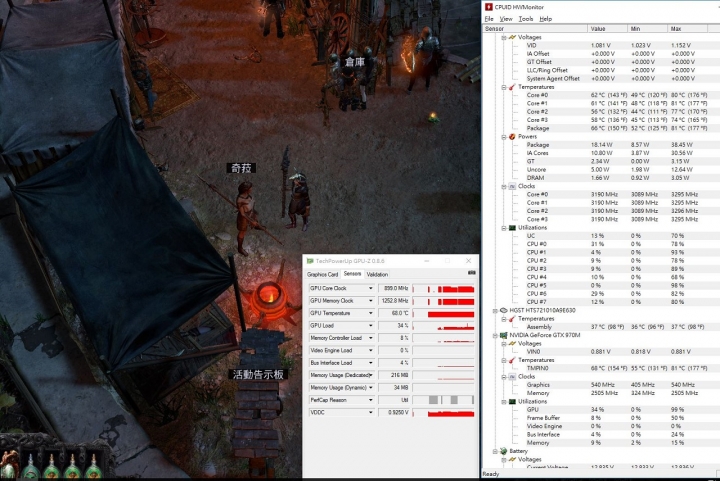This screenshot has height=481, width=720.
Task: Click the 奇菈 NPC name label
Action: 241,168
